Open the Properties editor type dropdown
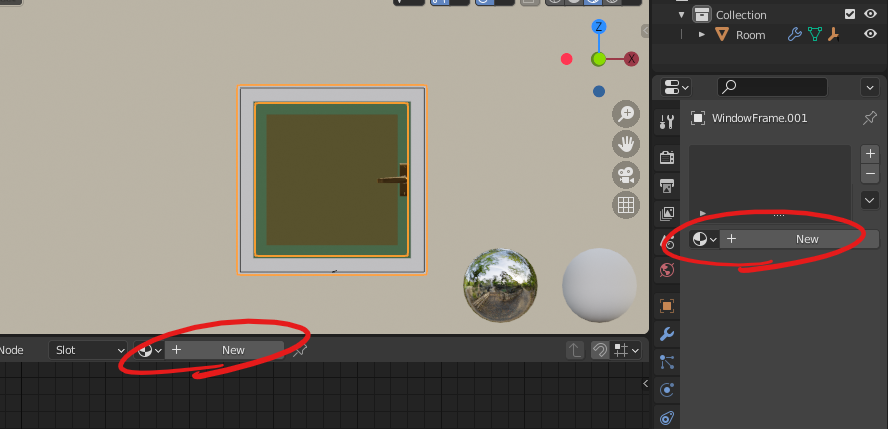The height and width of the screenshot is (429, 888). [676, 87]
